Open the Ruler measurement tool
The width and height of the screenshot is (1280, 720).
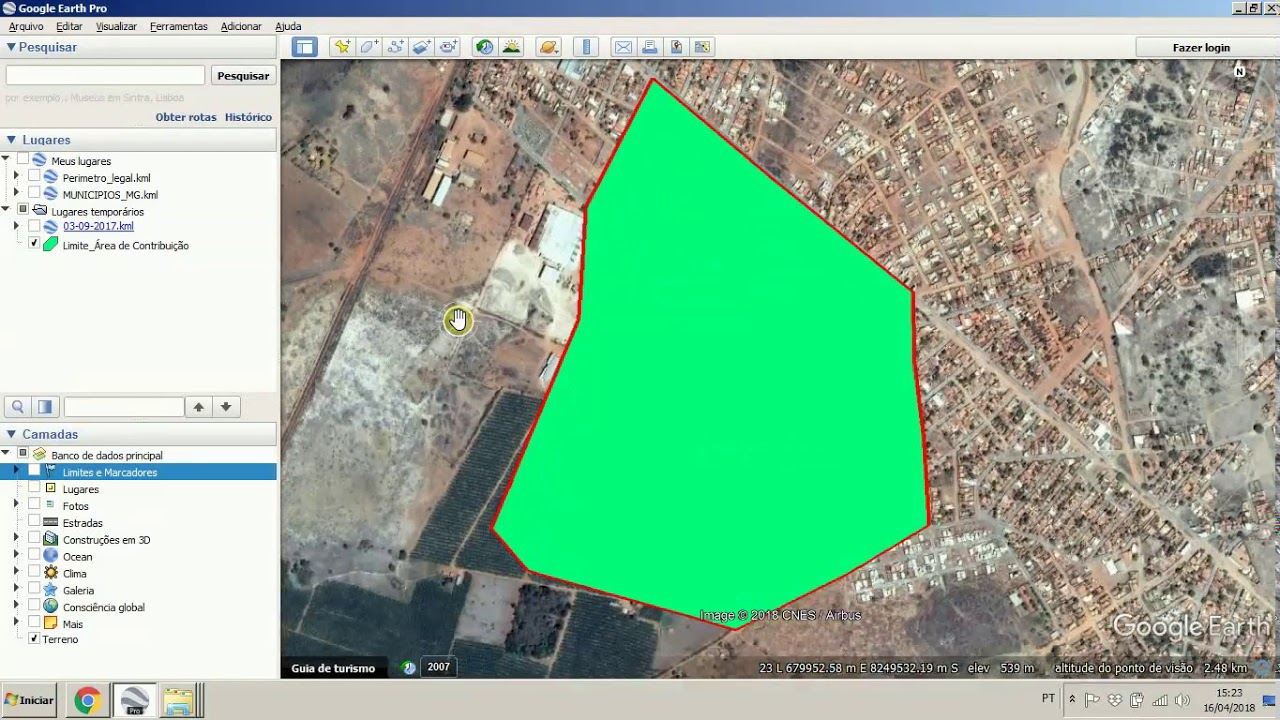[x=587, y=47]
